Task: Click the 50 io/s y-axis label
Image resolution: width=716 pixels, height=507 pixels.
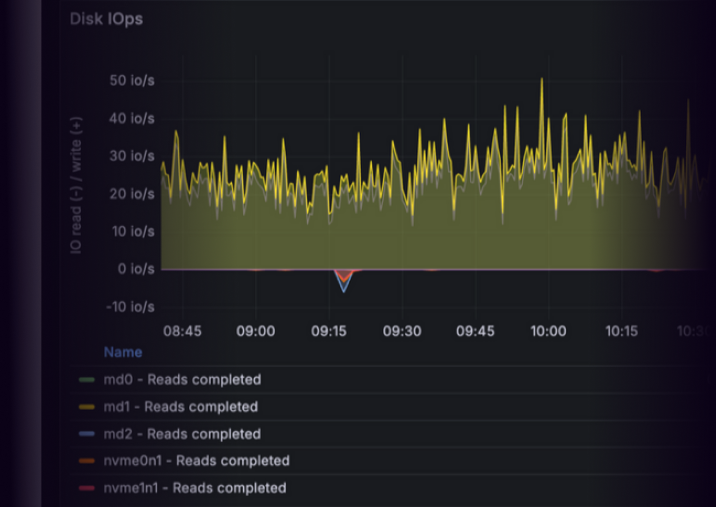Action: (130, 80)
